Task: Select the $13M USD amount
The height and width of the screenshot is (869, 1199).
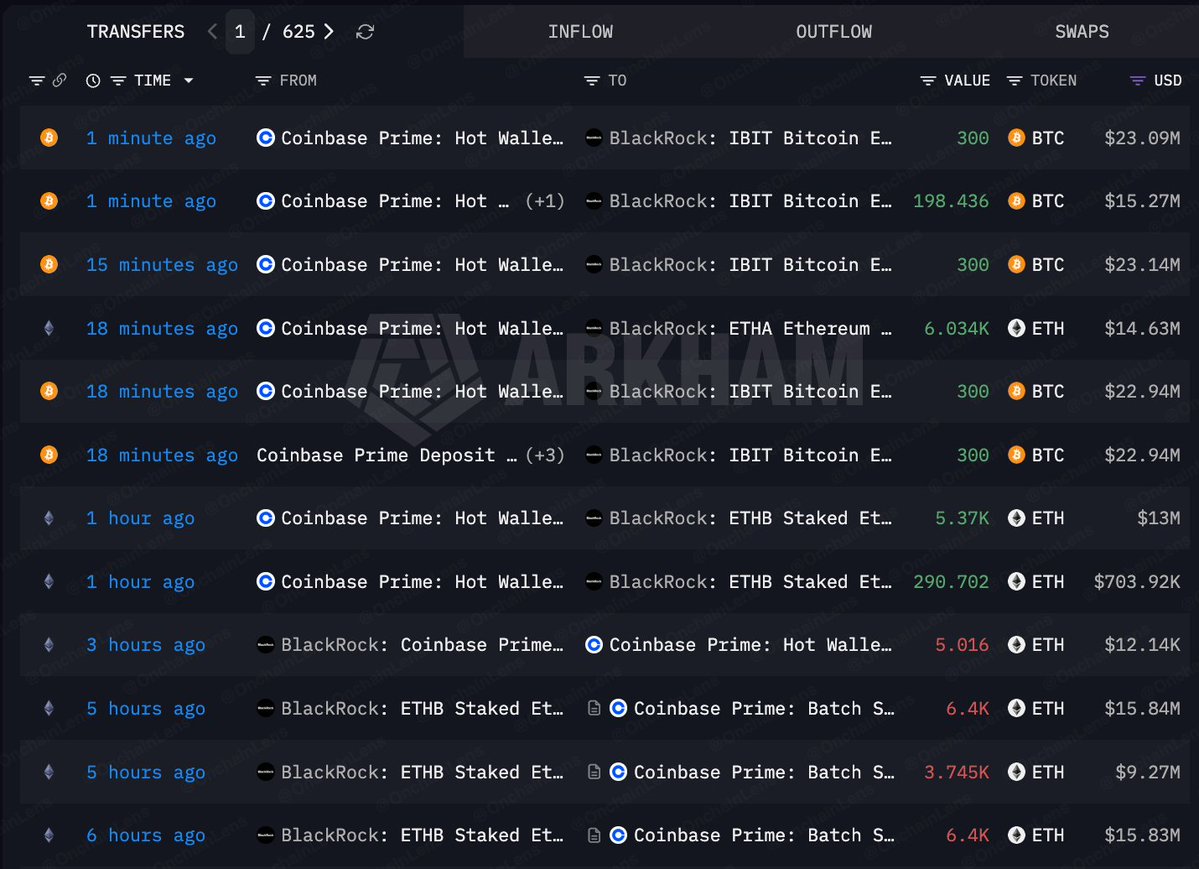Action: [1158, 518]
